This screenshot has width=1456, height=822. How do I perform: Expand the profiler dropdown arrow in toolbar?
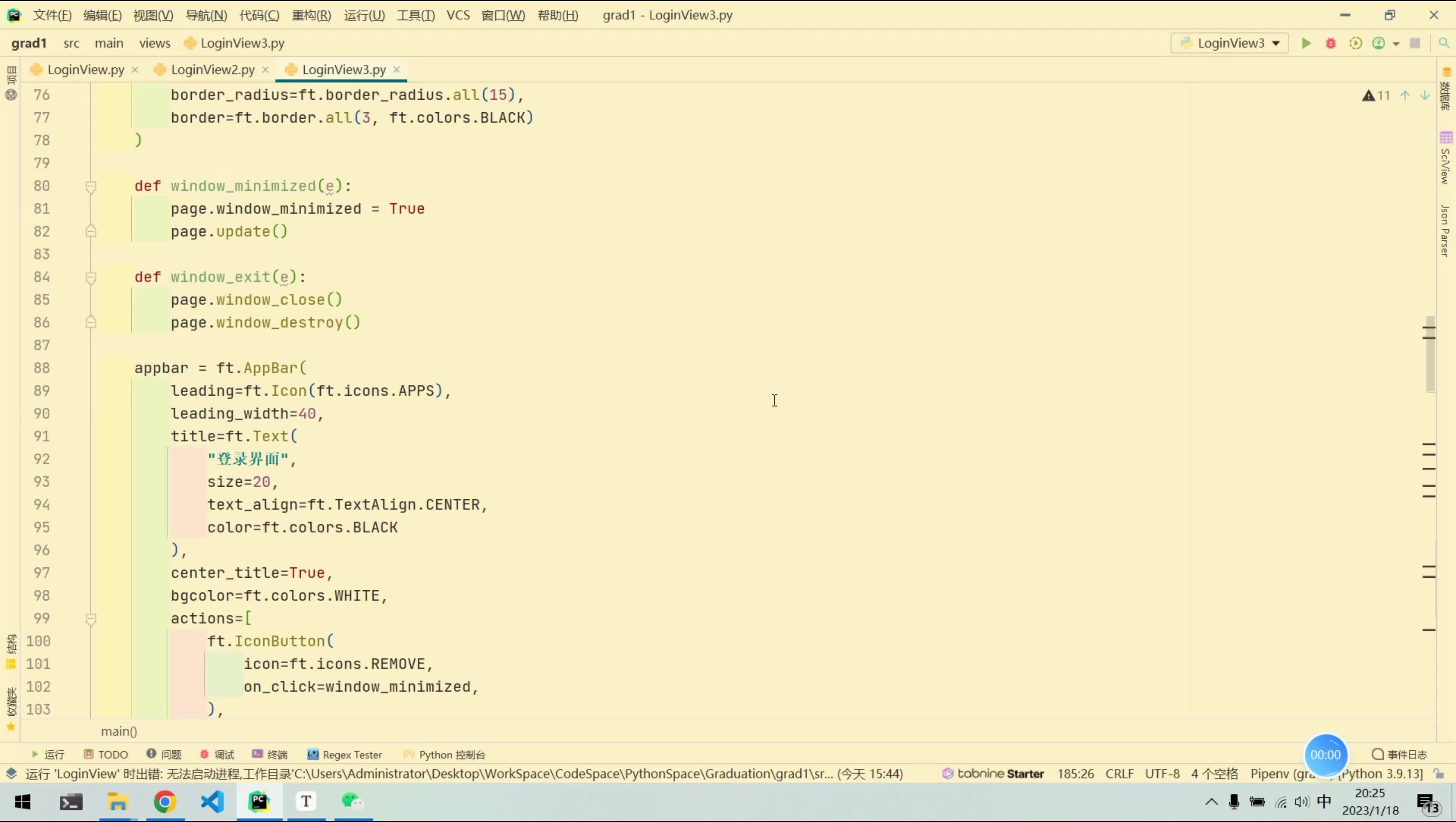pos(1396,43)
